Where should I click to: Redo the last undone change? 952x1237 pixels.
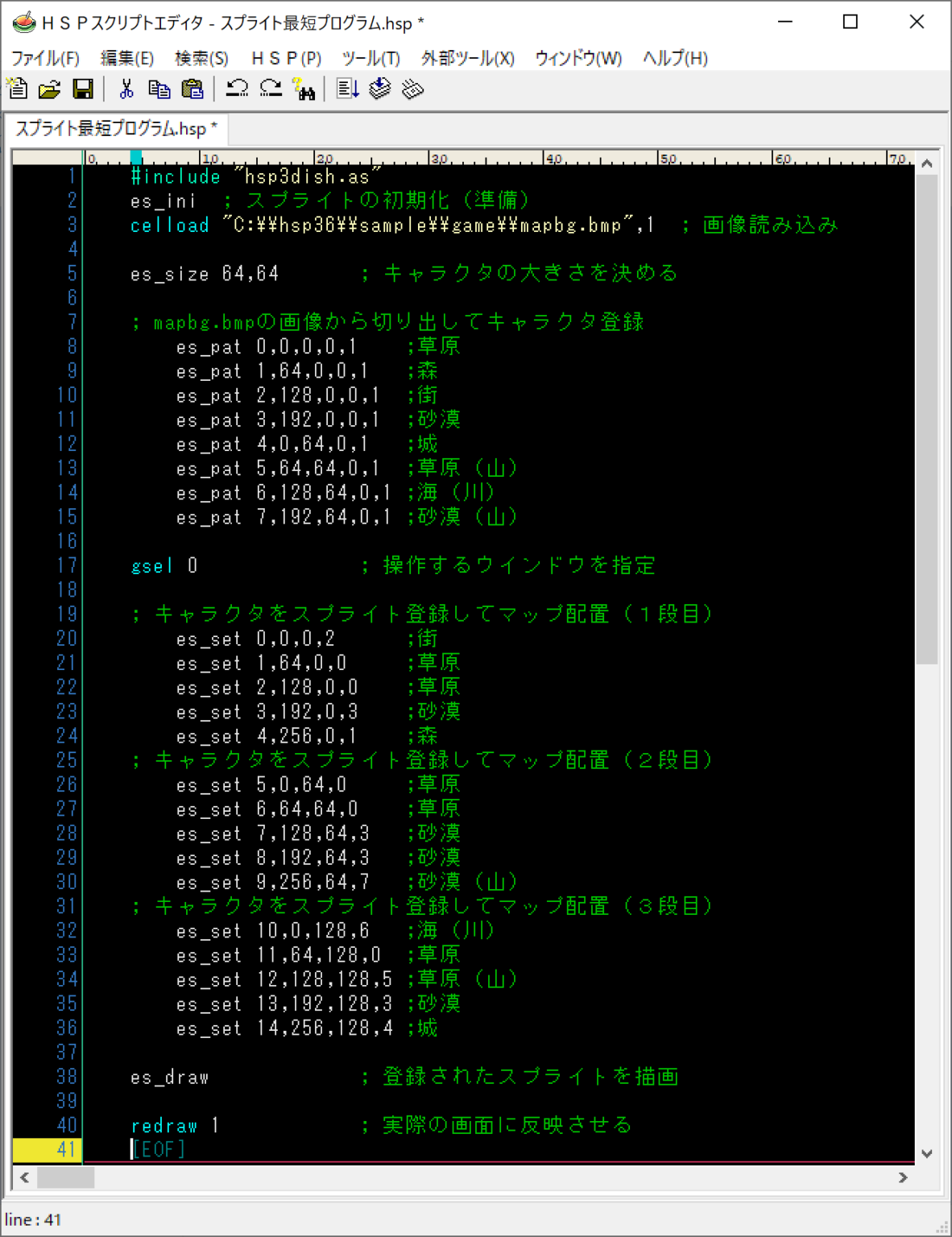(270, 89)
